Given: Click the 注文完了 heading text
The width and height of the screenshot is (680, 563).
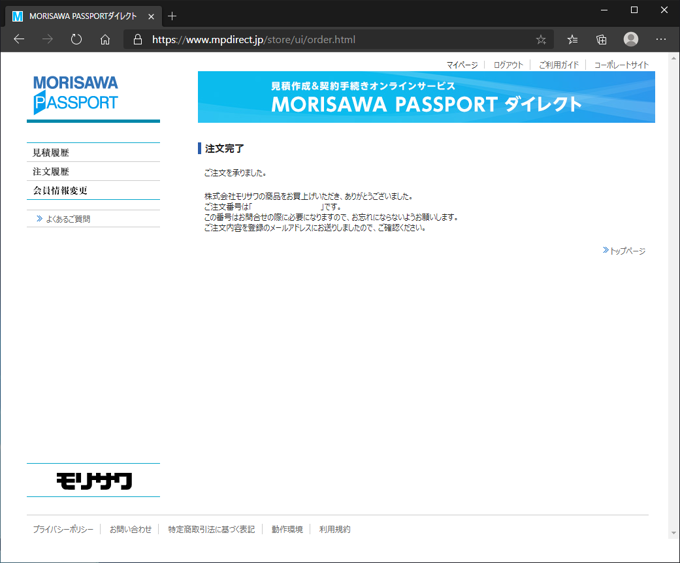Looking at the screenshot, I should [224, 148].
